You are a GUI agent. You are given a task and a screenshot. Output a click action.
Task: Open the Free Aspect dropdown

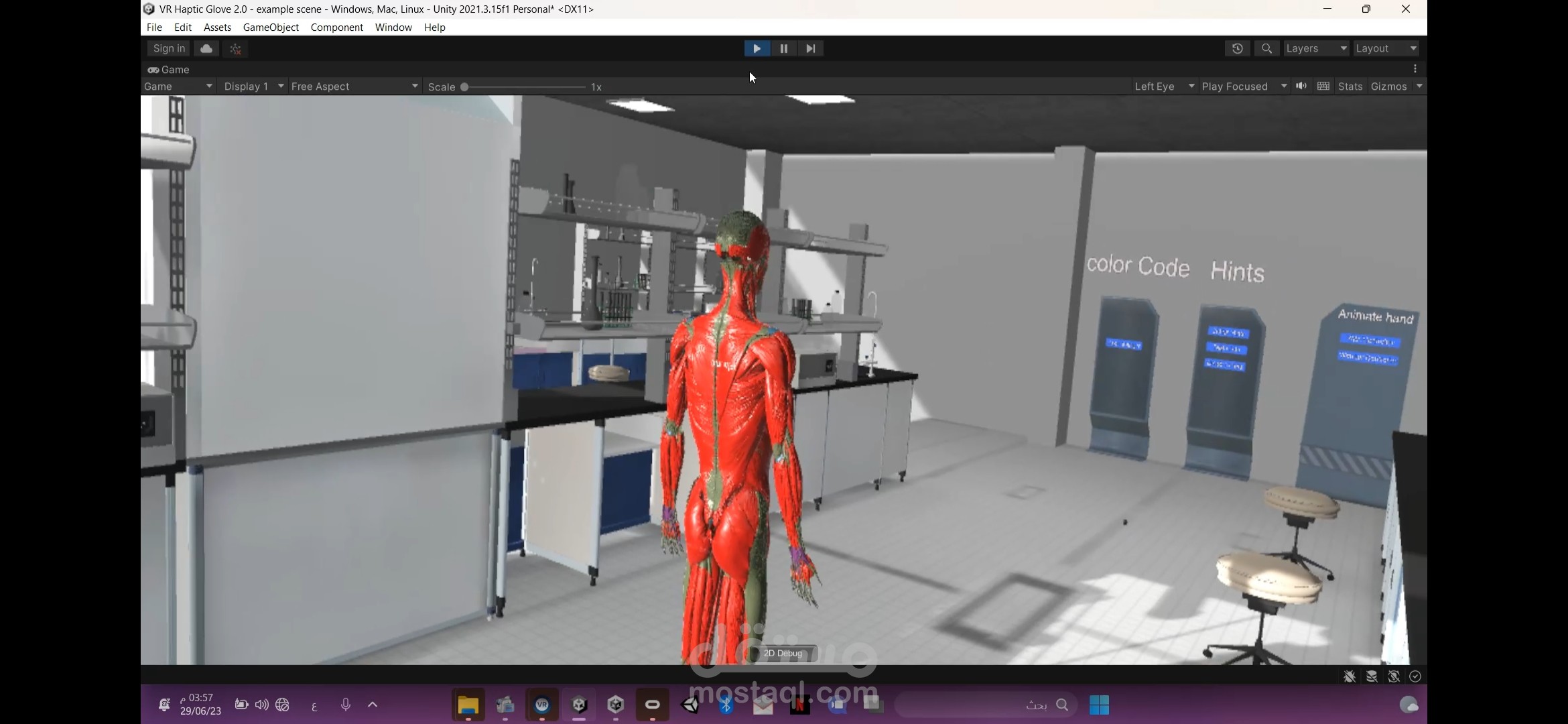coord(354,86)
